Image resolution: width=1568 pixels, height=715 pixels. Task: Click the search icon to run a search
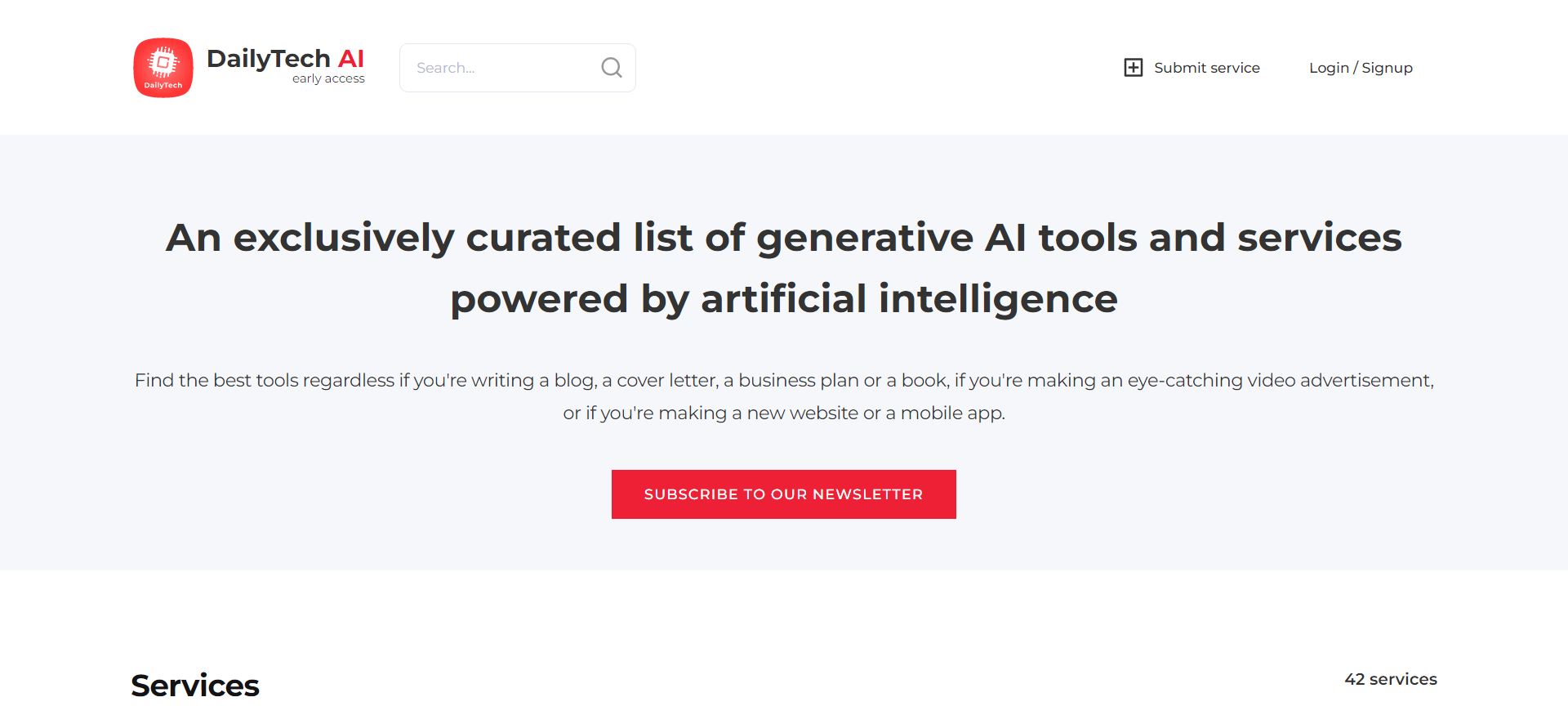tap(611, 67)
